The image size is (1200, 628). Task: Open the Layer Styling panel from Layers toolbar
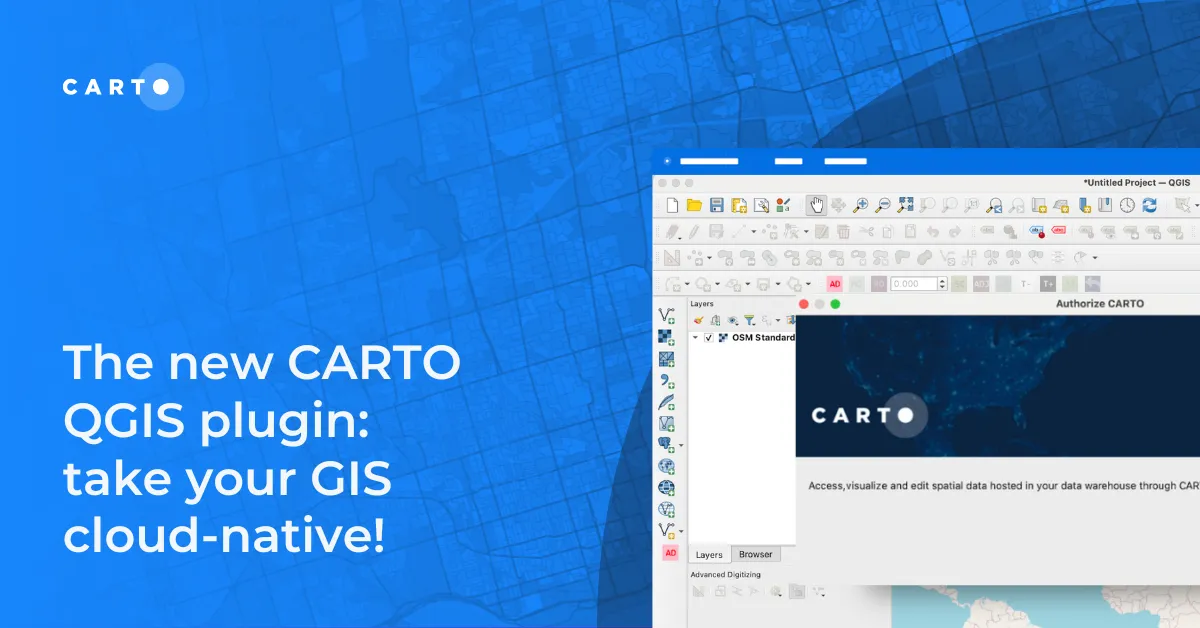point(698,320)
